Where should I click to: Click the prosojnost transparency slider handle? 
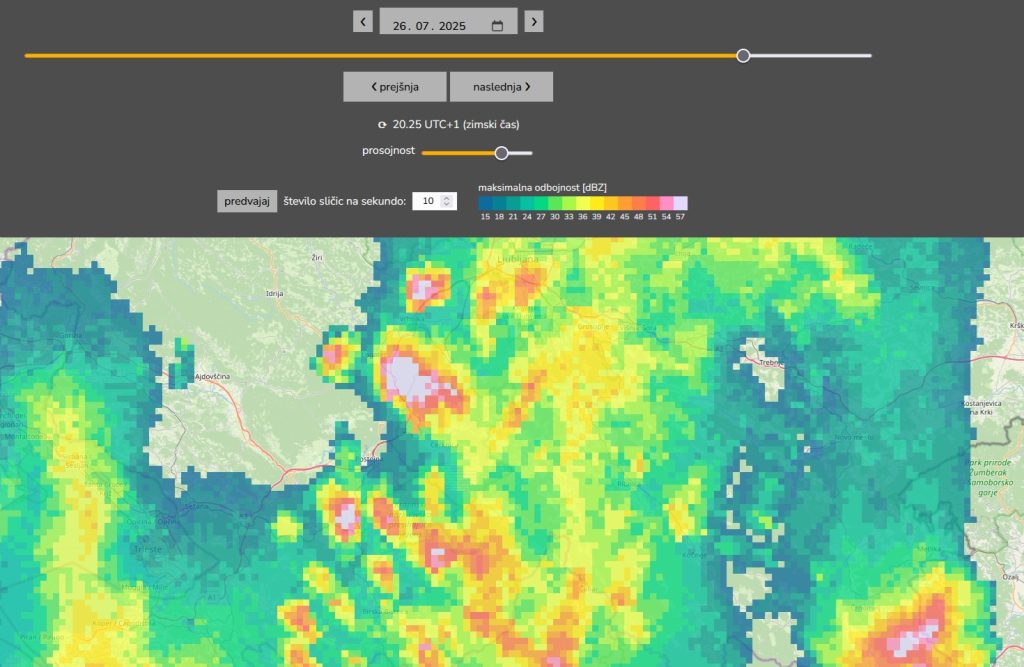[502, 153]
